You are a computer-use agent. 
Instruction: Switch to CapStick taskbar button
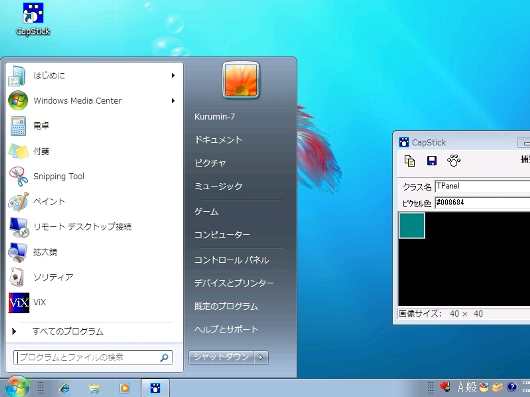click(x=155, y=388)
